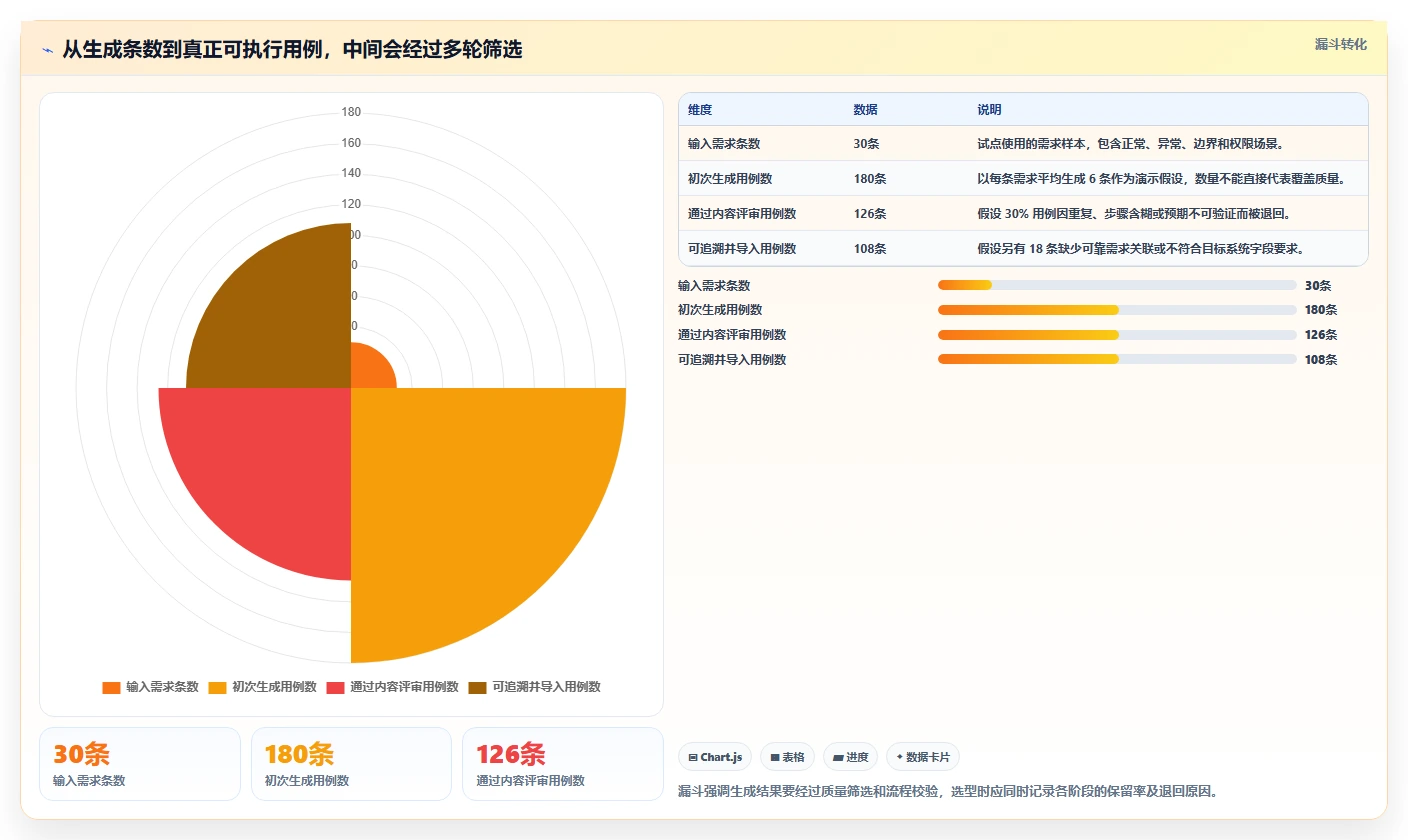This screenshot has width=1408, height=840.
Task: Toggle 通过内容评审用例数 legend item in chart
Action: [x=392, y=687]
